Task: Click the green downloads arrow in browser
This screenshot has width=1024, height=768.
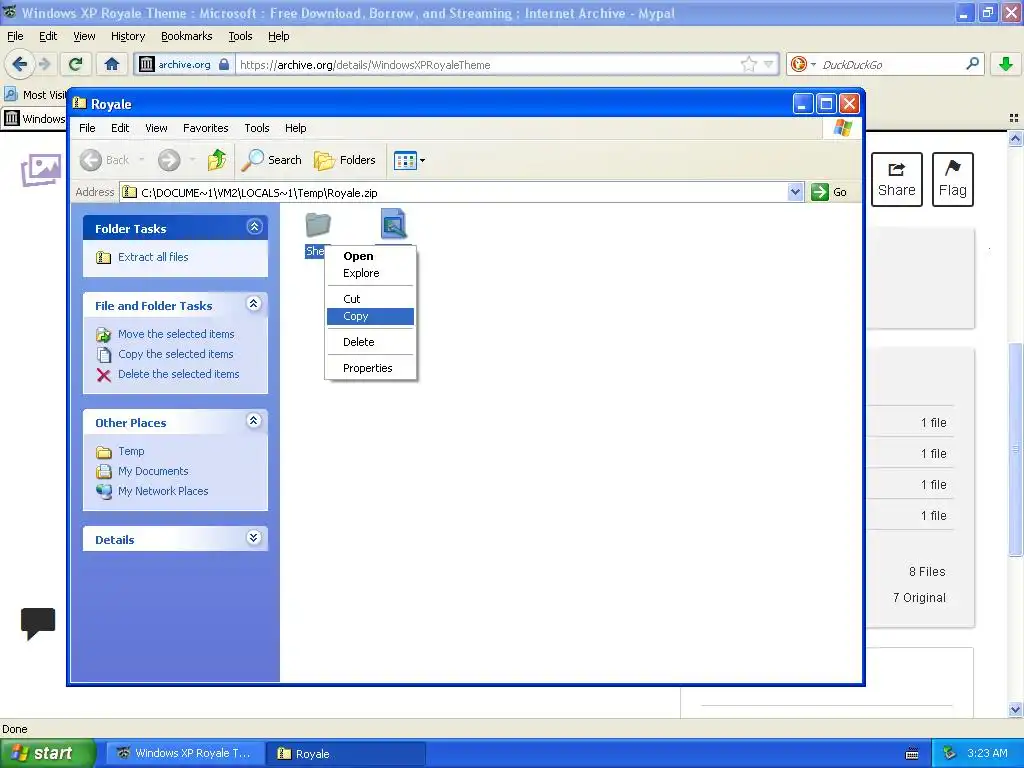Action: 1006,64
